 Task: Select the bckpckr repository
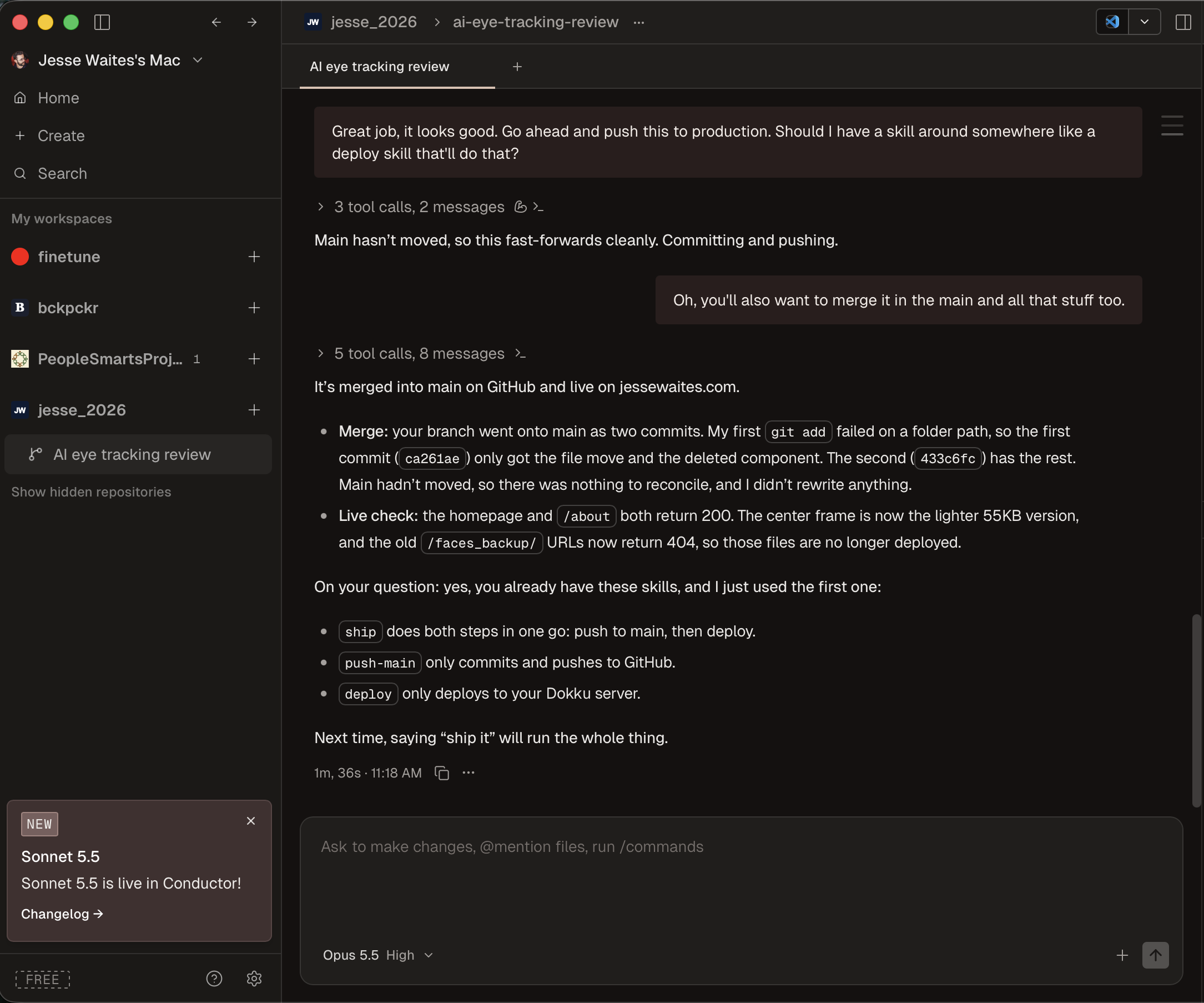[x=68, y=308]
